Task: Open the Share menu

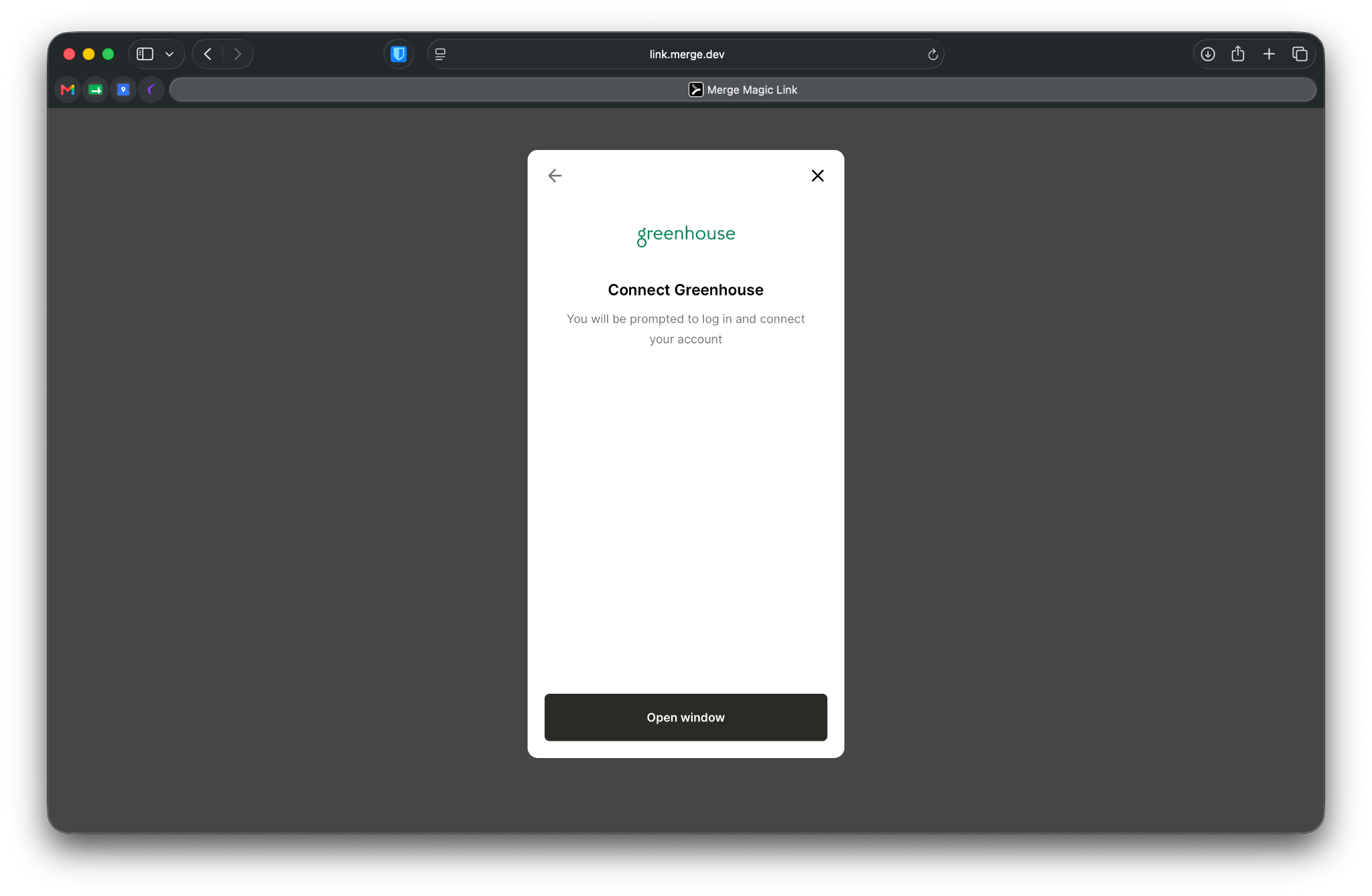Action: (1238, 54)
